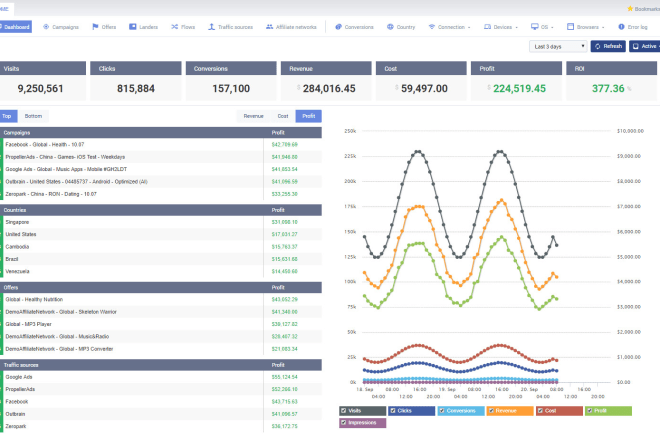Click the Venezuela country row
Viewport: 660px width, 440px height.
[x=161, y=272]
